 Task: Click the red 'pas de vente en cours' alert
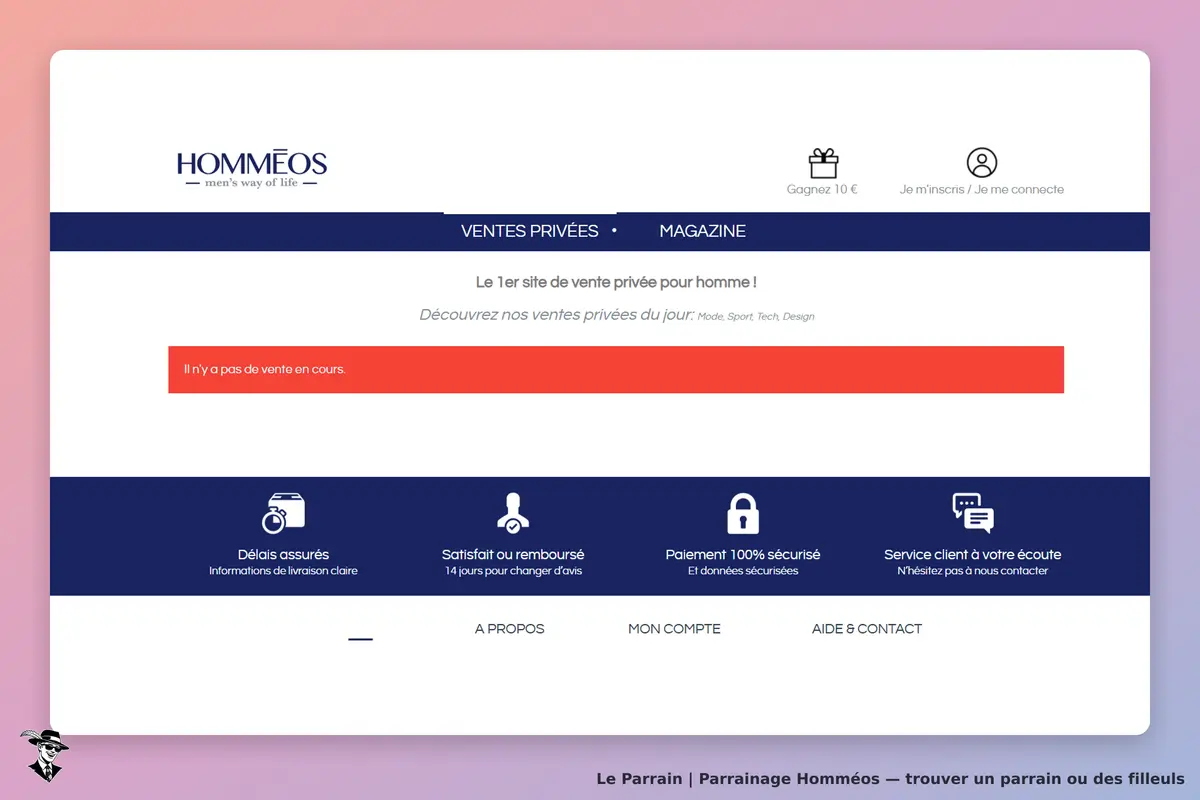(616, 370)
